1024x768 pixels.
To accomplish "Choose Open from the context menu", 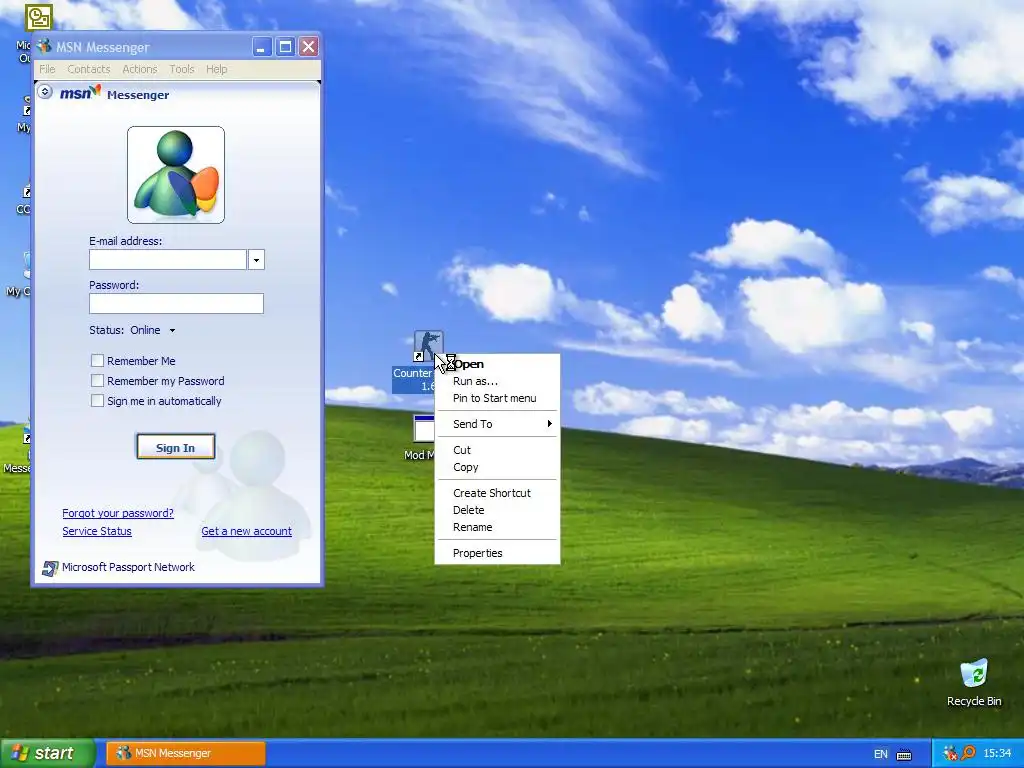I will pos(497,364).
